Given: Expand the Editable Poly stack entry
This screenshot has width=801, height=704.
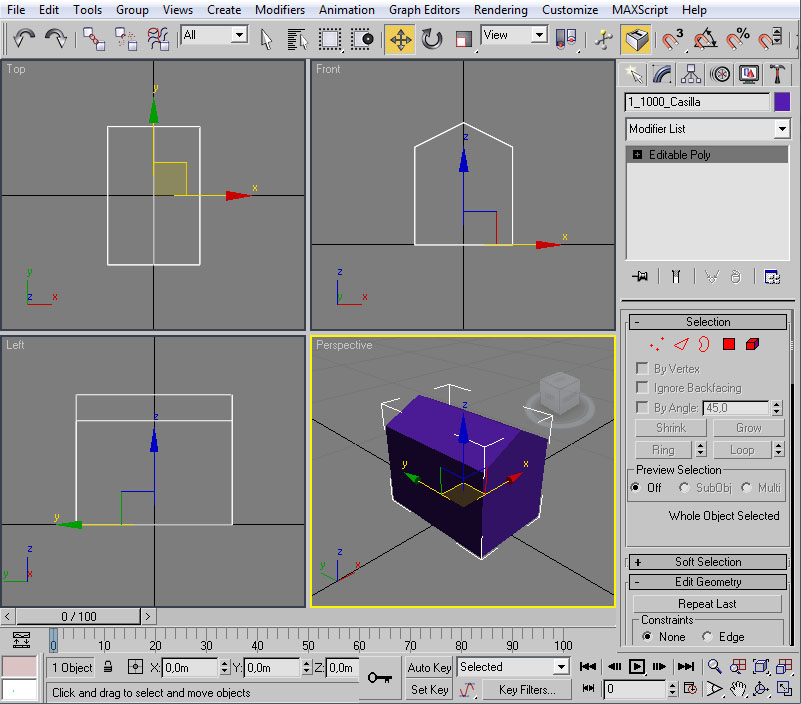Looking at the screenshot, I should click(x=637, y=155).
